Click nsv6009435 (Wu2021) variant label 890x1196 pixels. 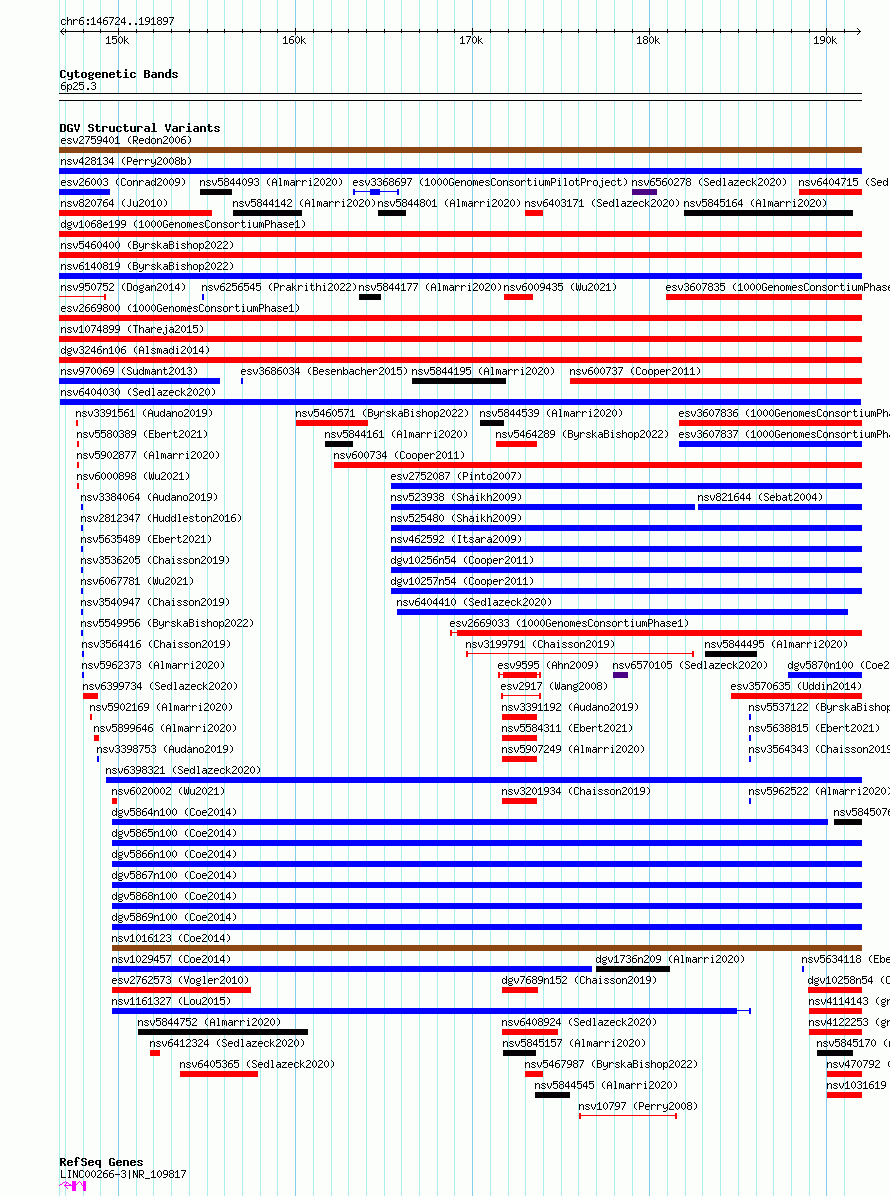coord(561,288)
